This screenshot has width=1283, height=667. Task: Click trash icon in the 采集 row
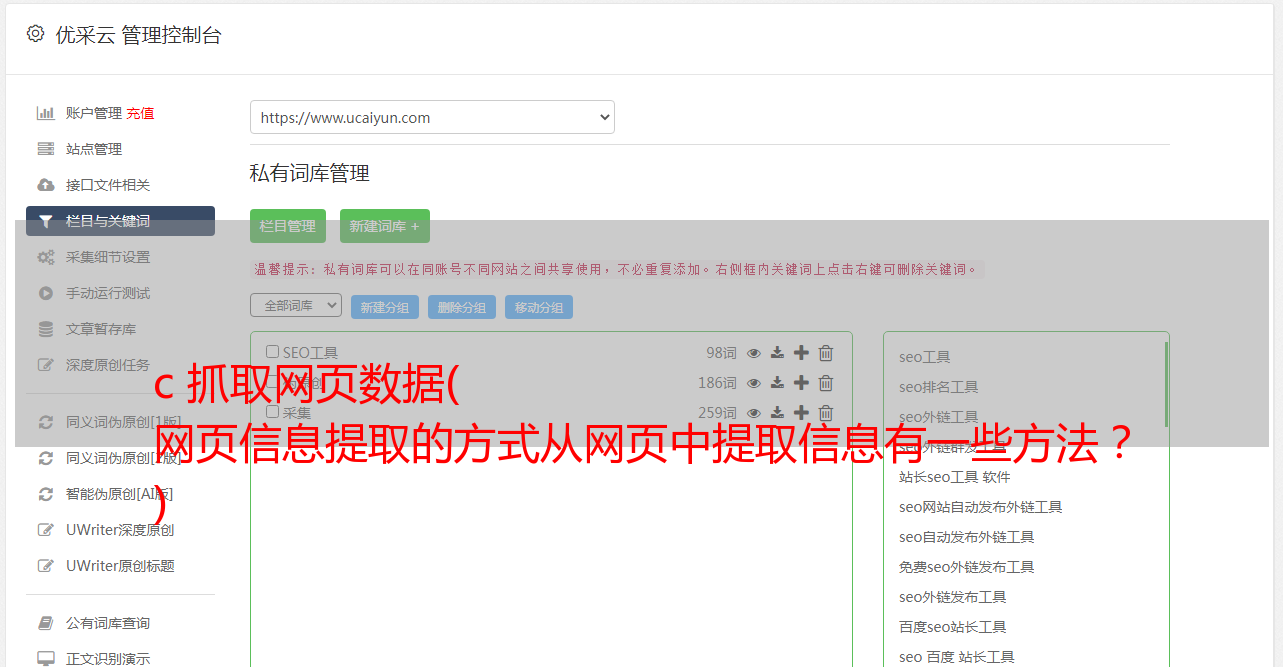826,413
